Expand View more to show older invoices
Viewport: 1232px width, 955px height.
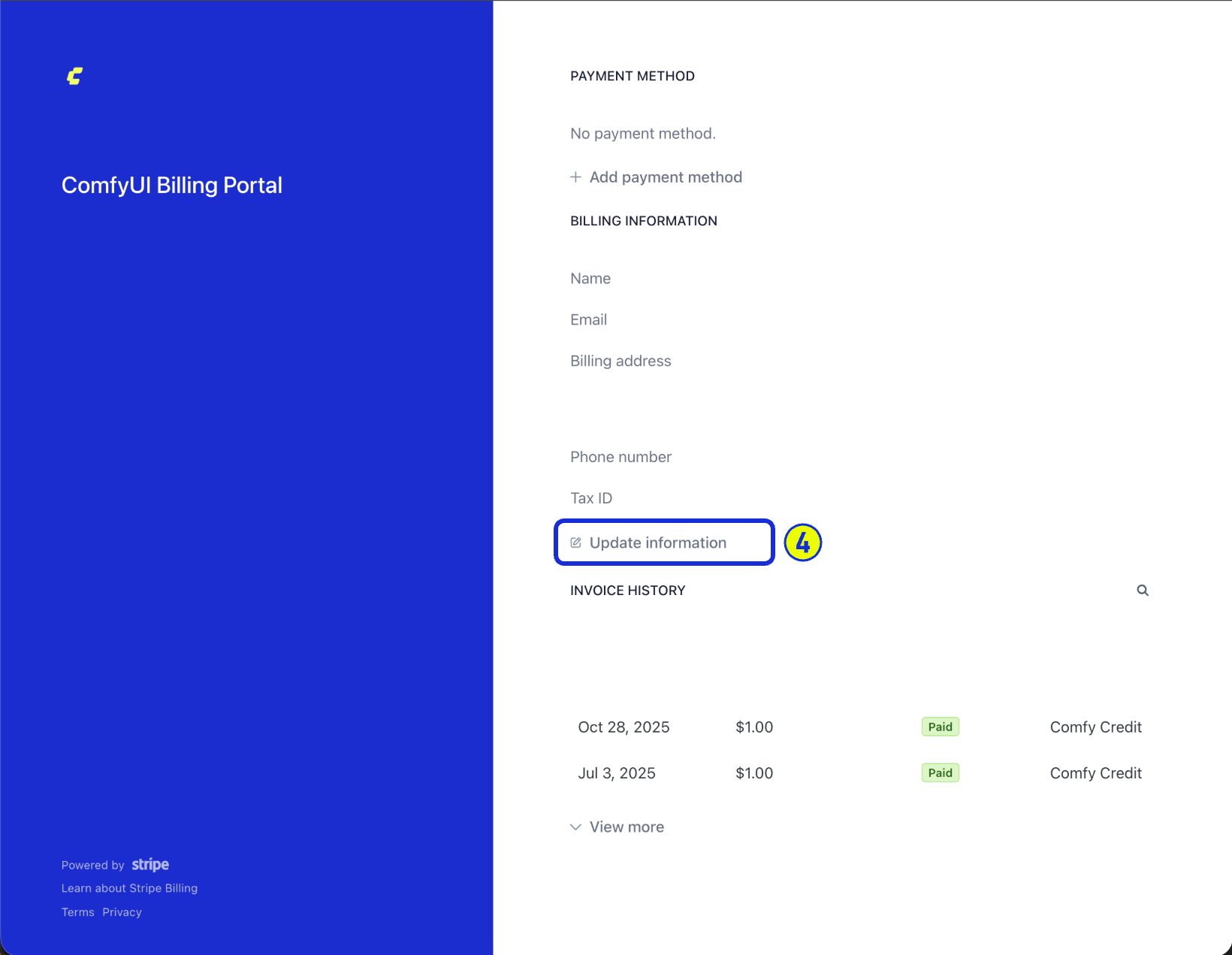627,827
